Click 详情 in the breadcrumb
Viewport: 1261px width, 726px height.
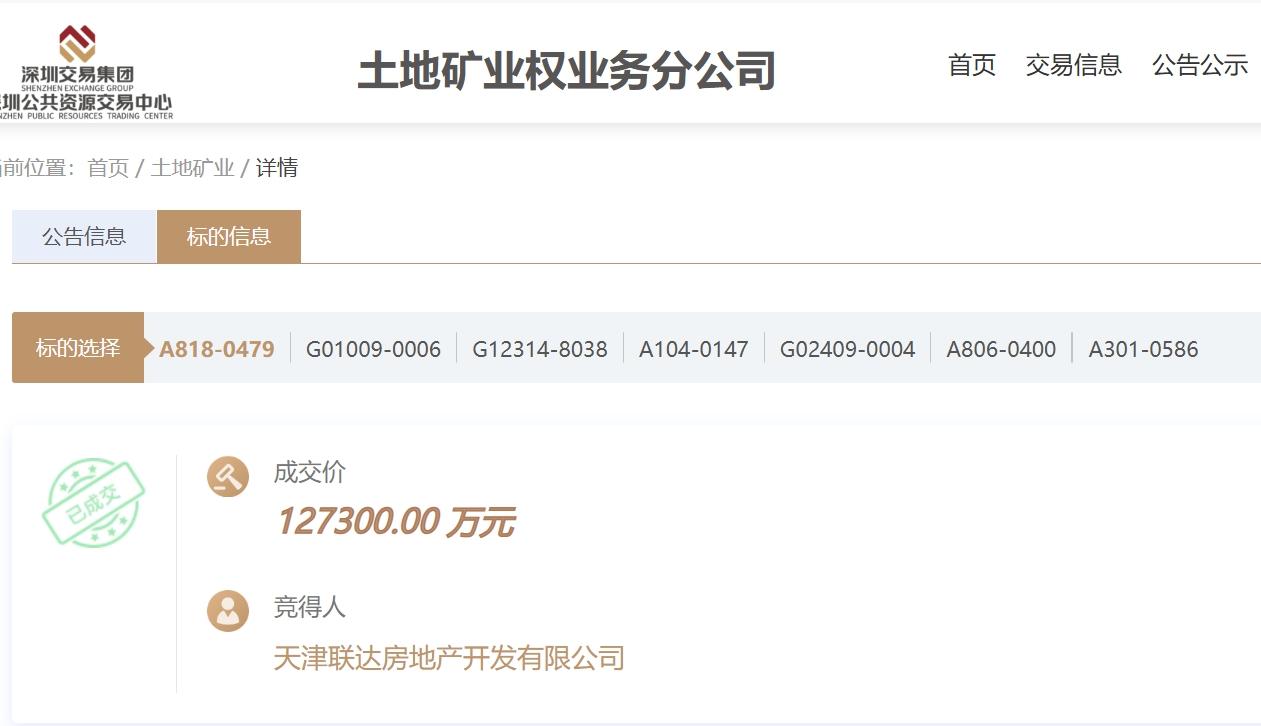pos(277,168)
